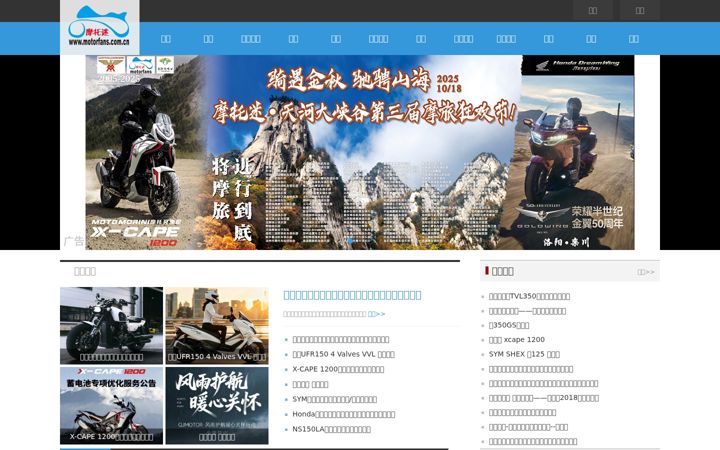Open the Moto Morini X-CAPE 1200 banner ad

(145, 152)
